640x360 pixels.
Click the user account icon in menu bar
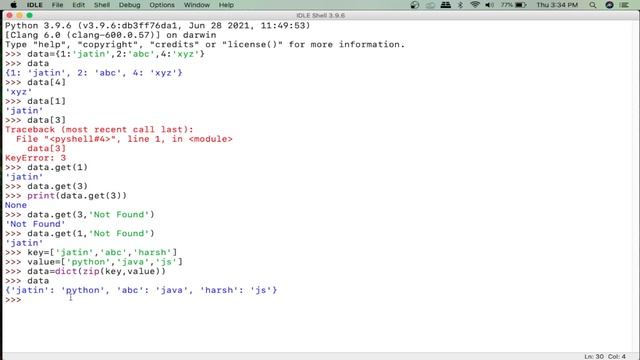pos(609,5)
